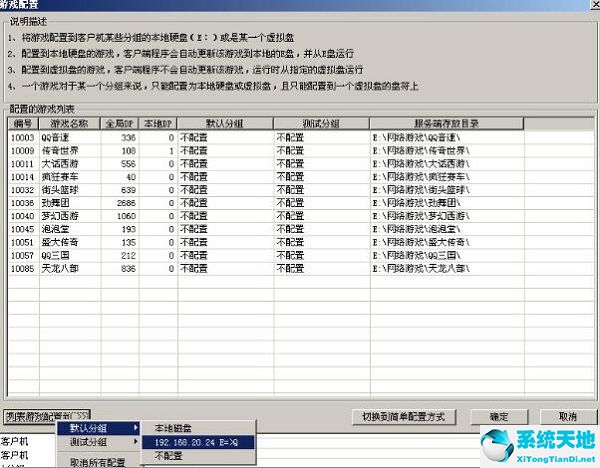Screen dimensions: 600x468
Task: Sort by the 游戏名称 column header
Action: [x=70, y=124]
